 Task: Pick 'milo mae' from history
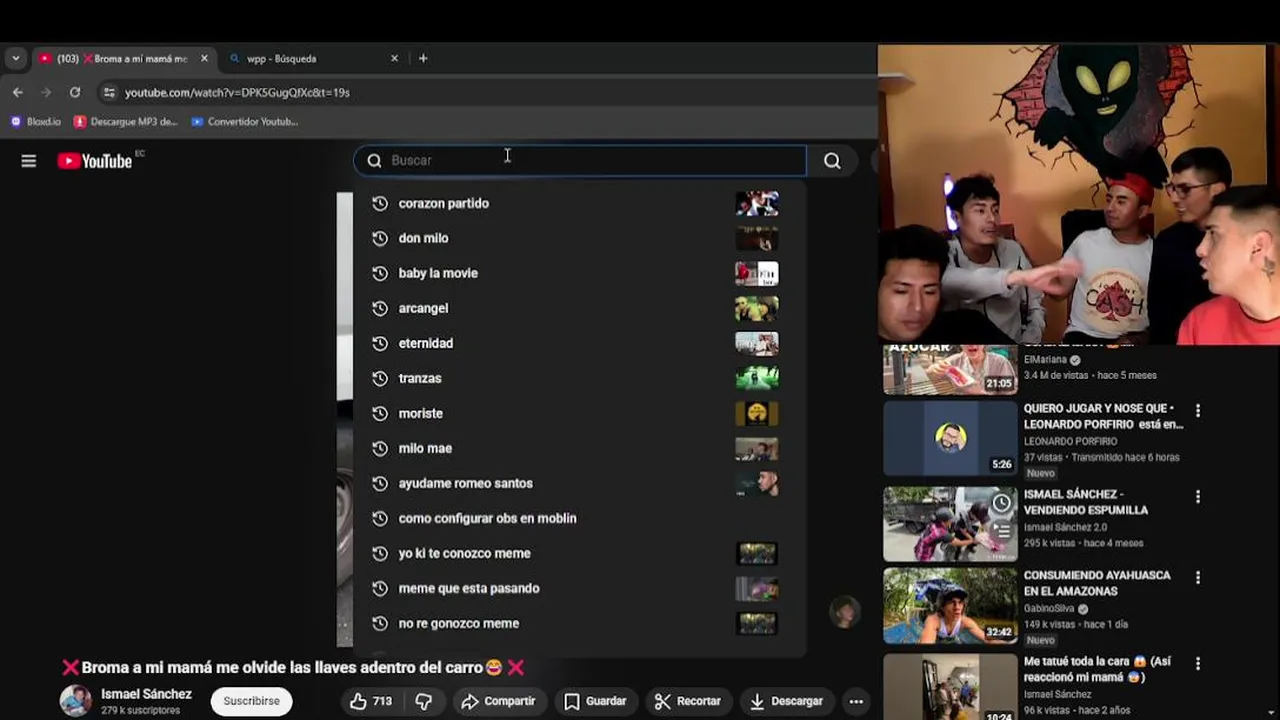pyautogui.click(x=579, y=448)
